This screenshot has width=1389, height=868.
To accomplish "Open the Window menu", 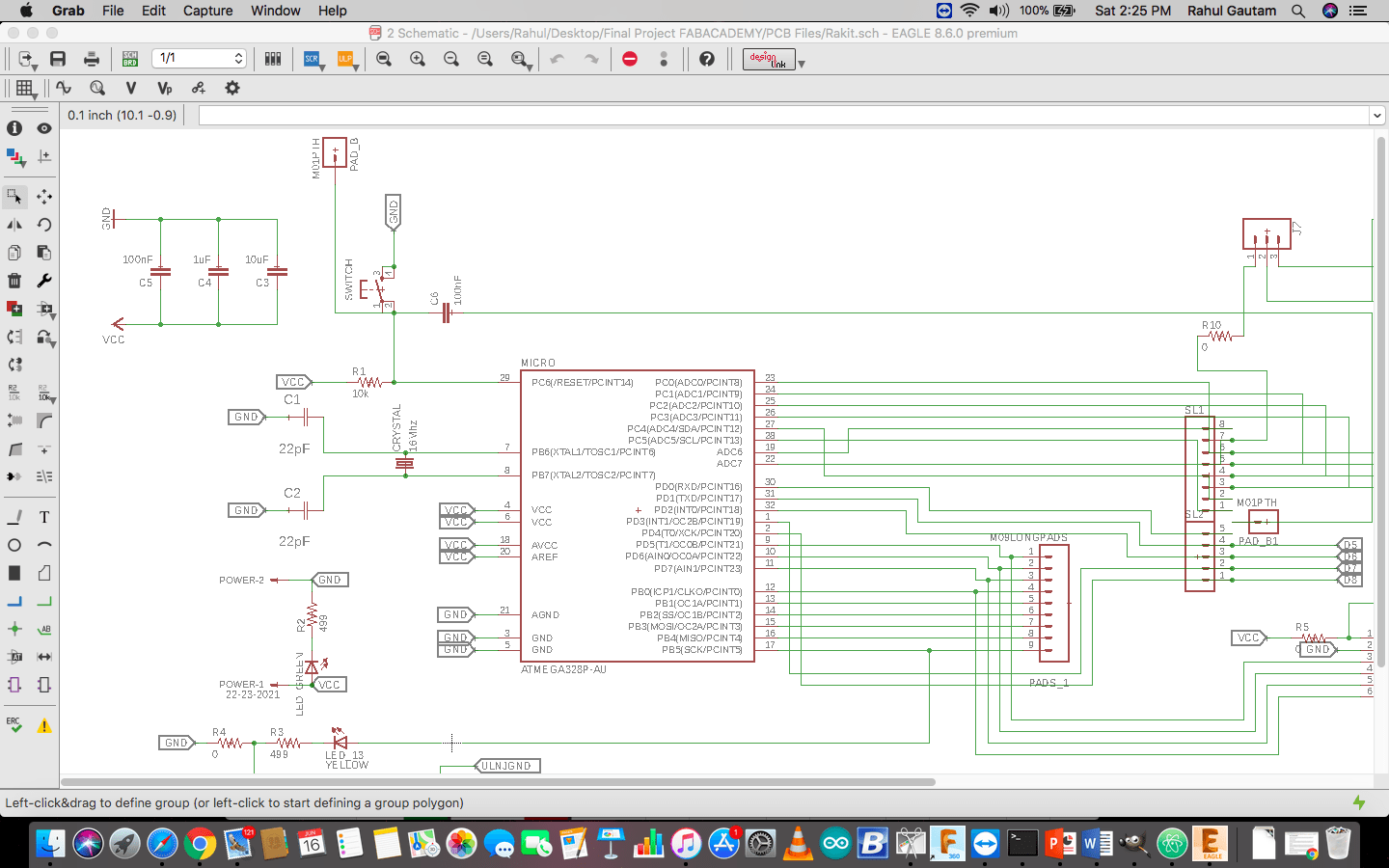I will (276, 11).
